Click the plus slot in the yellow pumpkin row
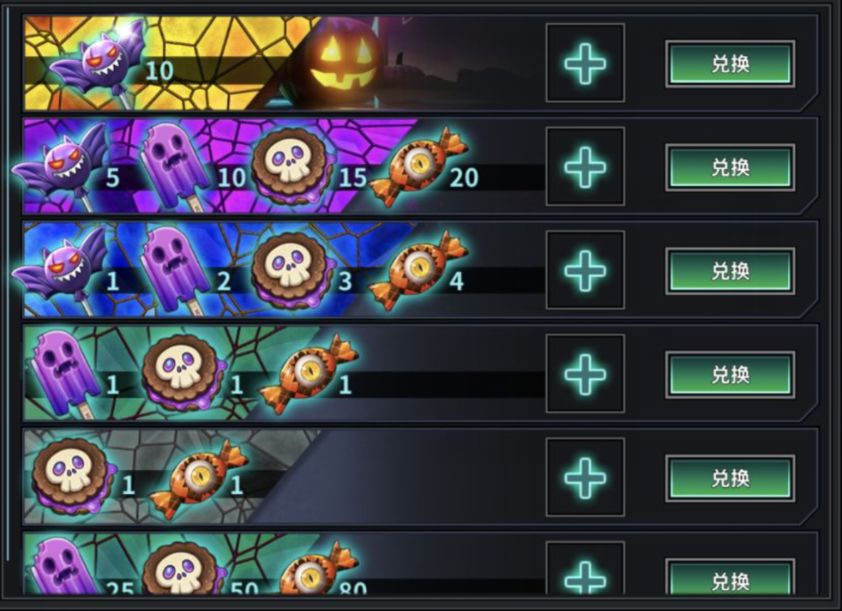 pyautogui.click(x=585, y=63)
